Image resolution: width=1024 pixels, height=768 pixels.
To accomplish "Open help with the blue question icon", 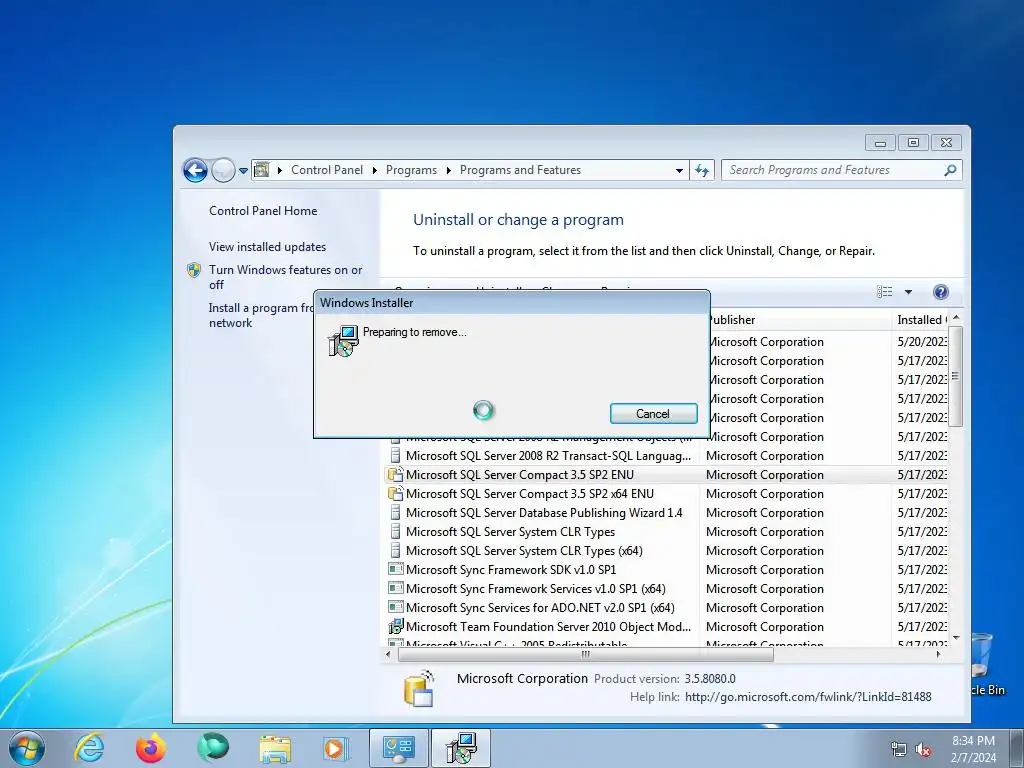I will [x=940, y=292].
